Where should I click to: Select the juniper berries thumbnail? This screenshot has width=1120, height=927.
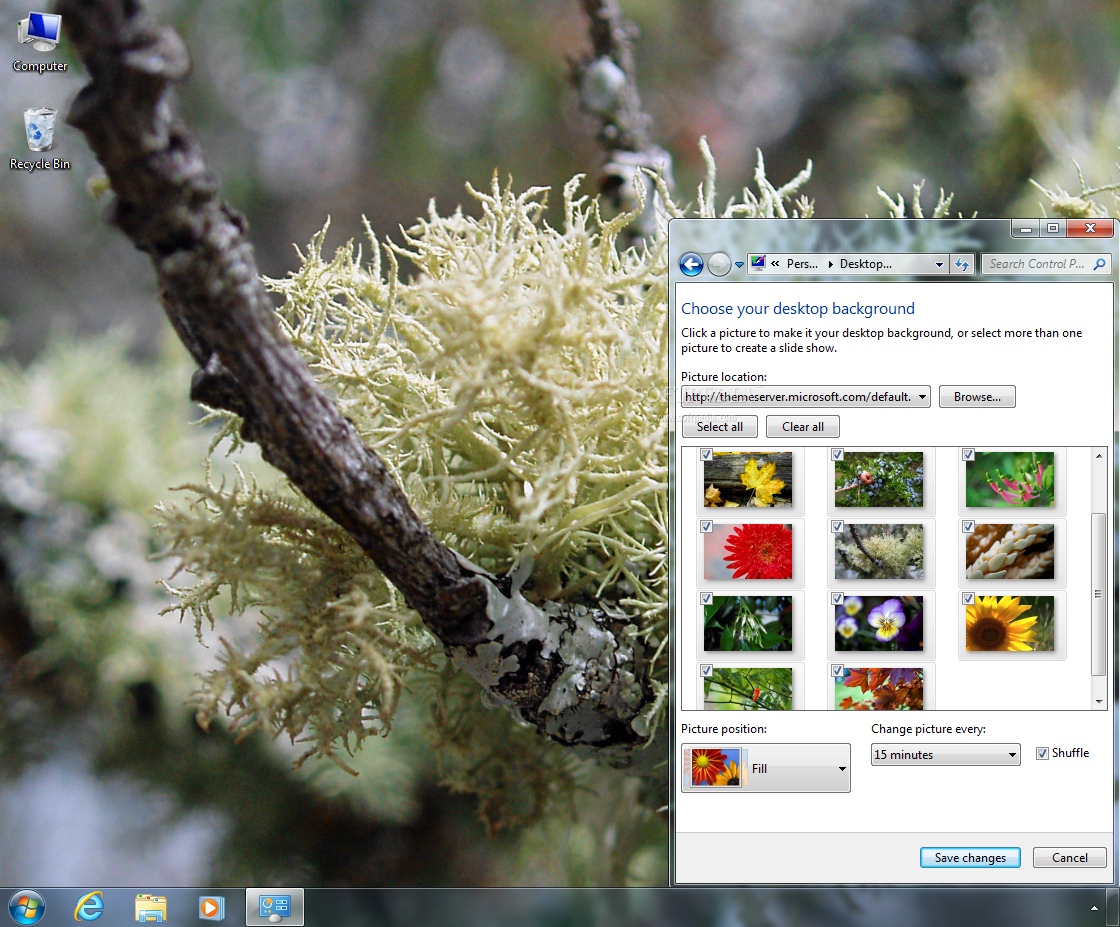[x=879, y=479]
